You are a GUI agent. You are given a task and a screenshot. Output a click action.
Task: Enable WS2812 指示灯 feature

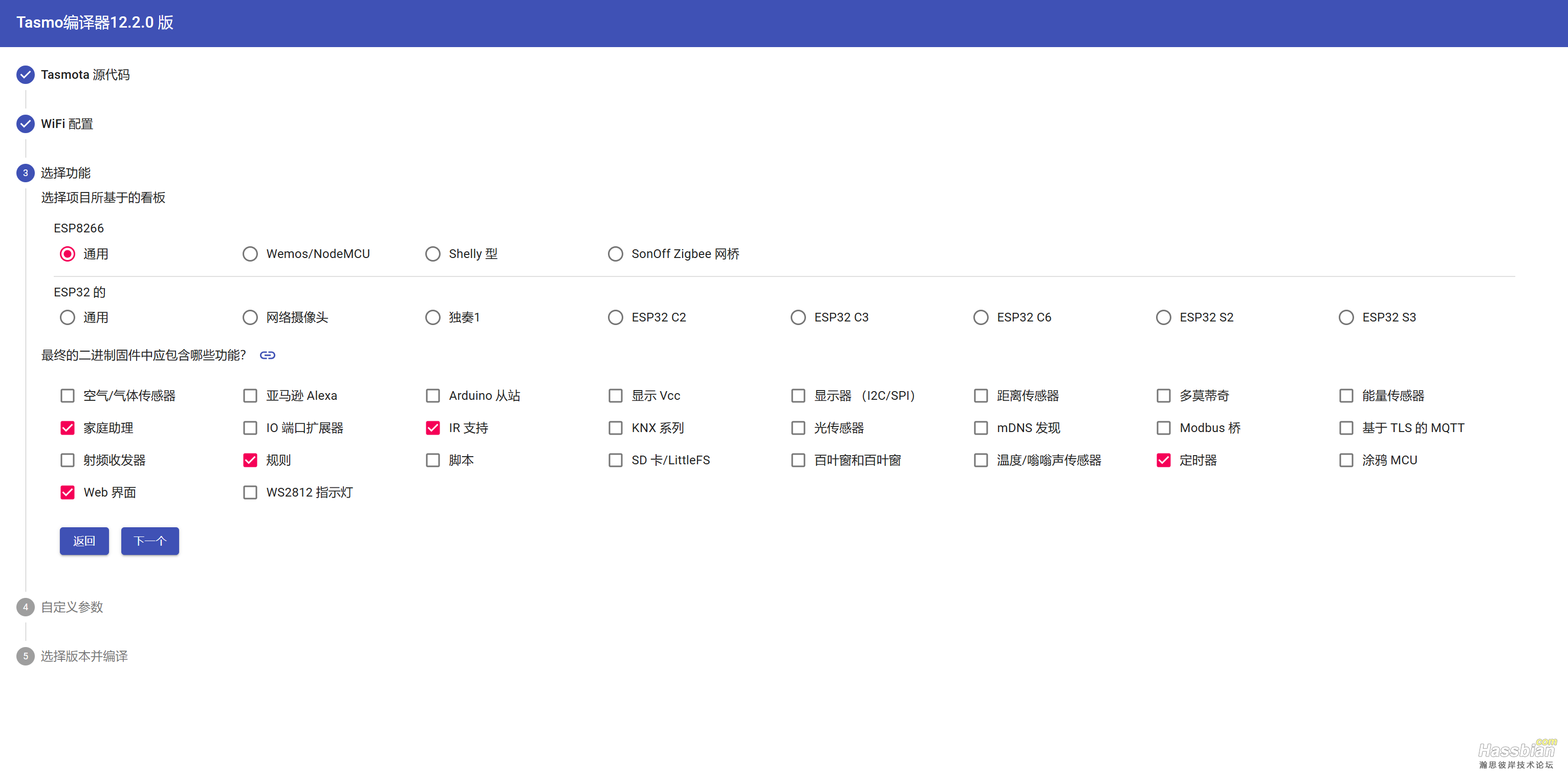pyautogui.click(x=250, y=492)
